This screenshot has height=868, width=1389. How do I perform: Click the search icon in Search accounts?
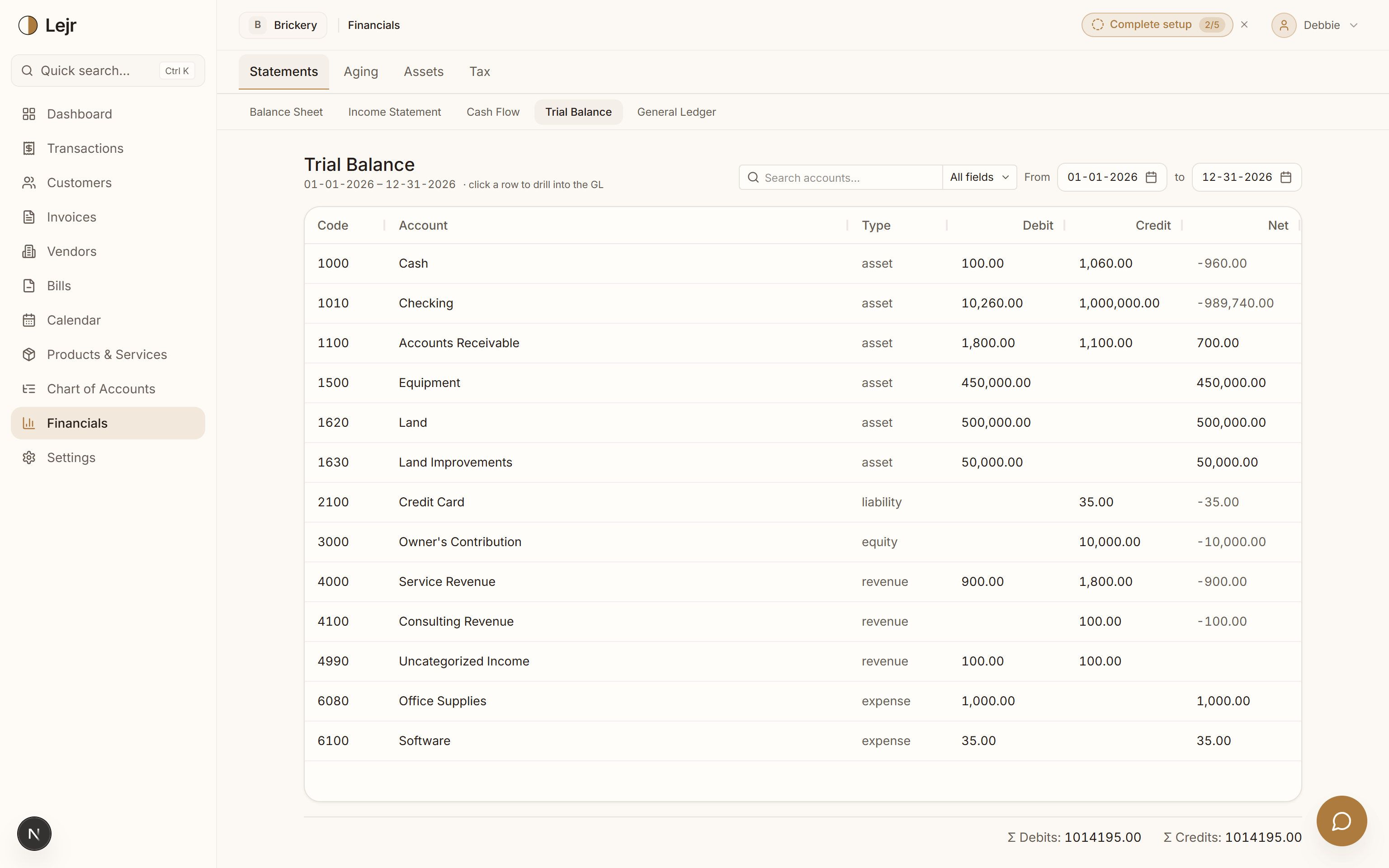[753, 177]
